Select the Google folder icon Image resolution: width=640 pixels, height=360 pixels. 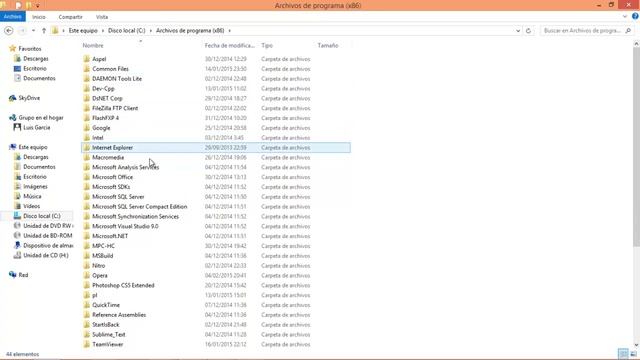pyautogui.click(x=87, y=128)
